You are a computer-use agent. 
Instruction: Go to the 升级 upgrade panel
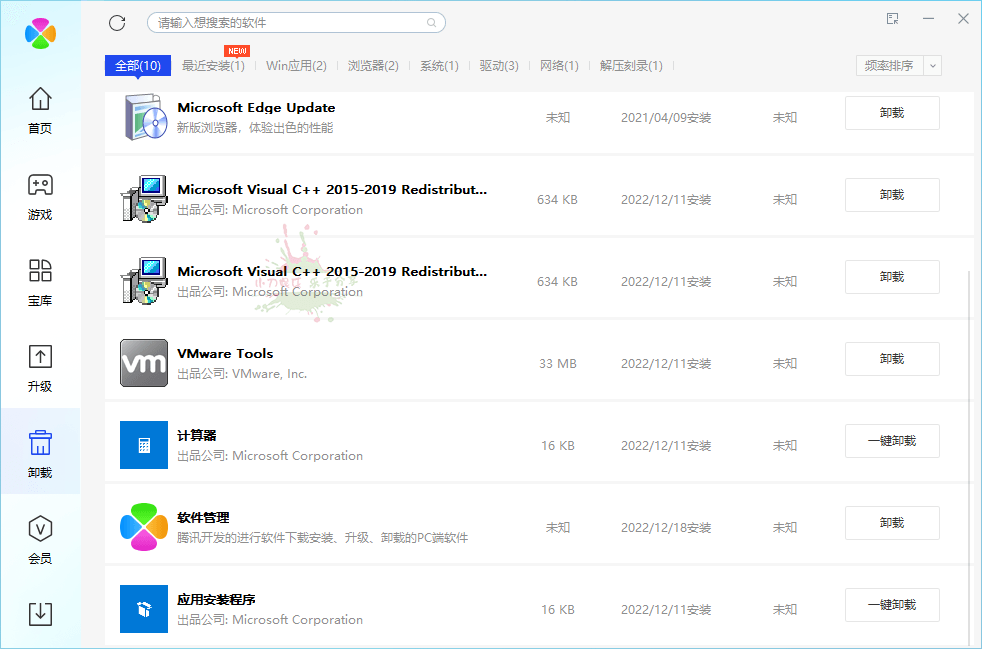40,366
